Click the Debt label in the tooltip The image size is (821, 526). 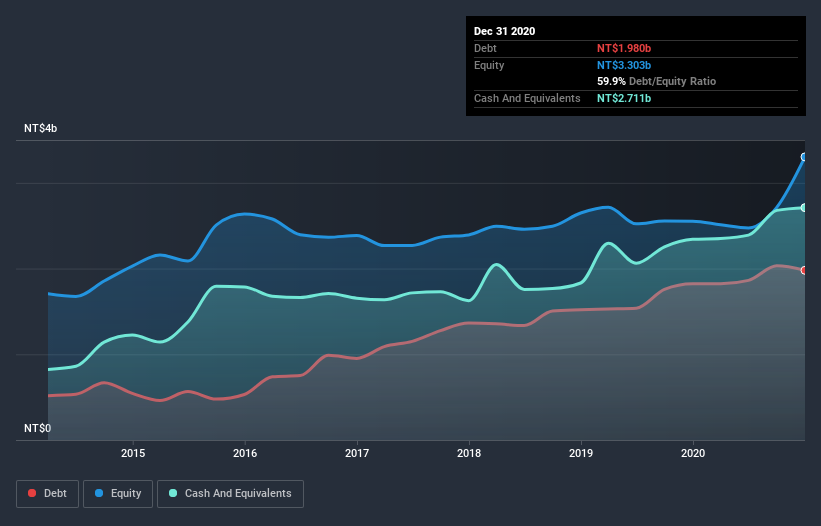pyautogui.click(x=485, y=48)
